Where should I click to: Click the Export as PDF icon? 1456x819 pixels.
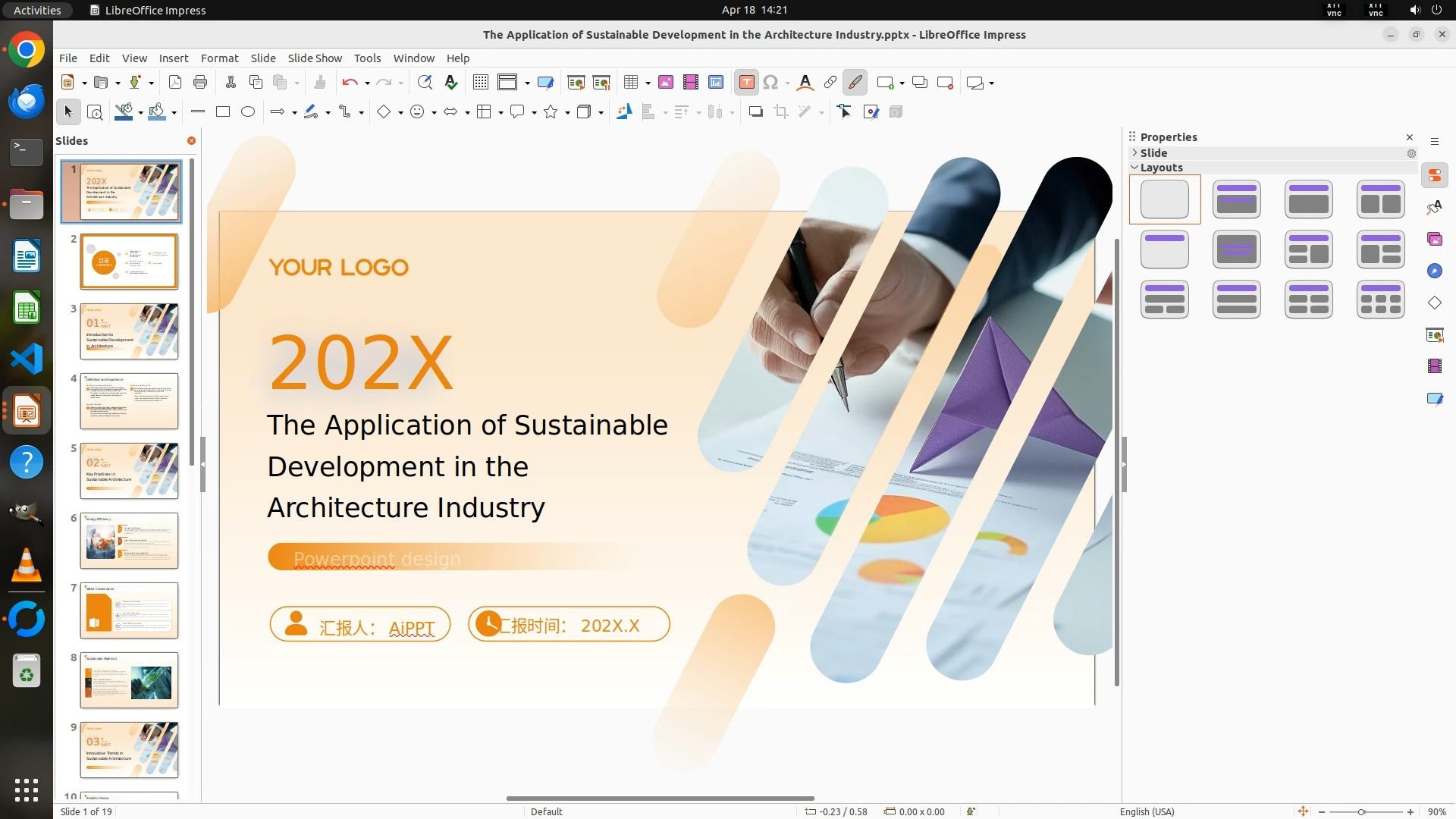175,83
